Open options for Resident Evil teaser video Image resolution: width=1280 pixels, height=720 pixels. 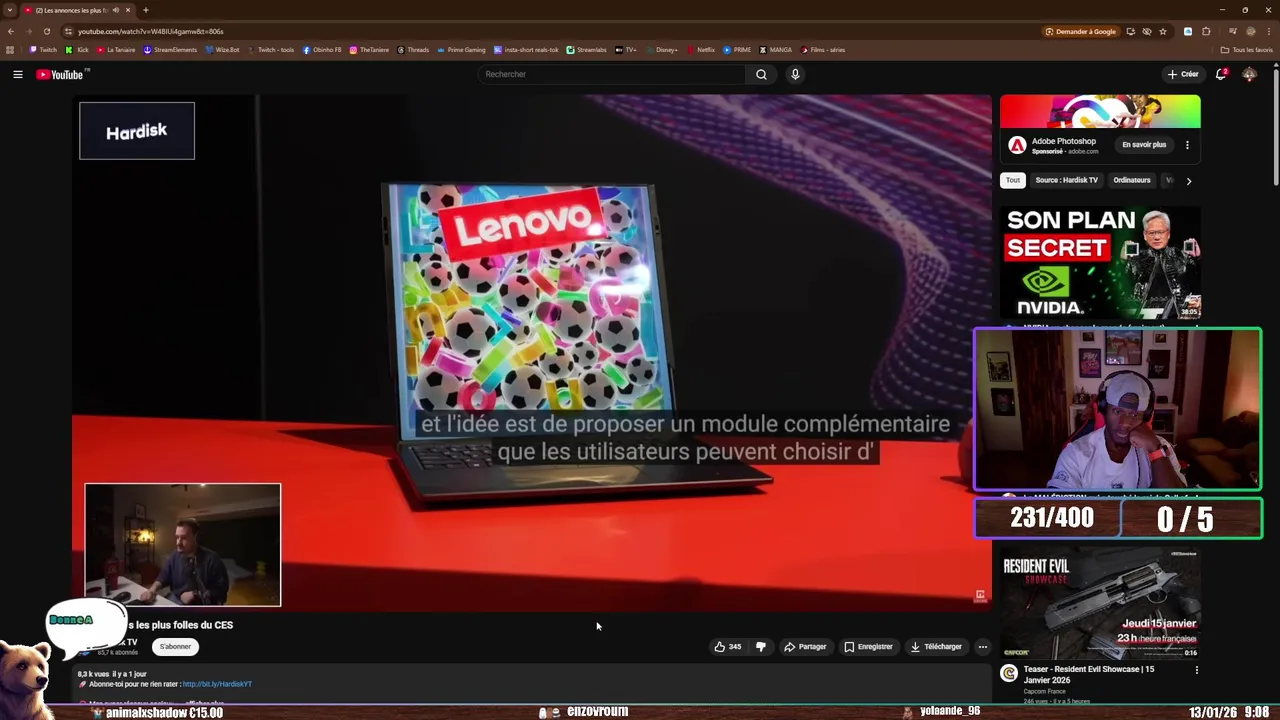click(x=1196, y=670)
